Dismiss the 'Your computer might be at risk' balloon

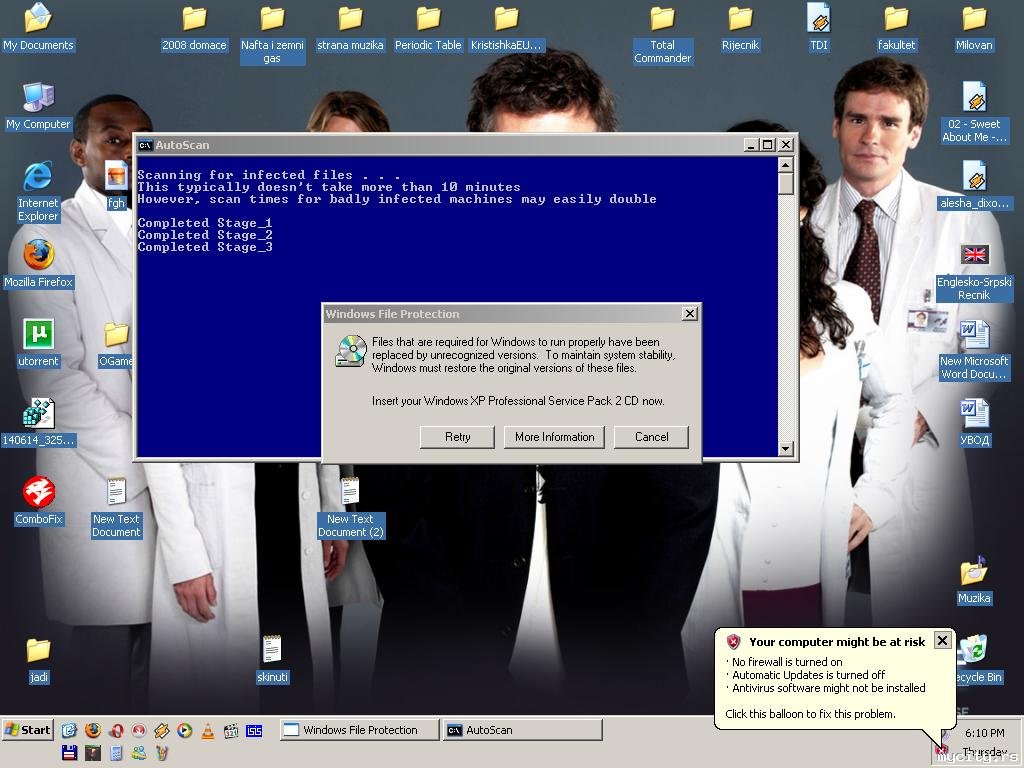pyautogui.click(x=942, y=641)
